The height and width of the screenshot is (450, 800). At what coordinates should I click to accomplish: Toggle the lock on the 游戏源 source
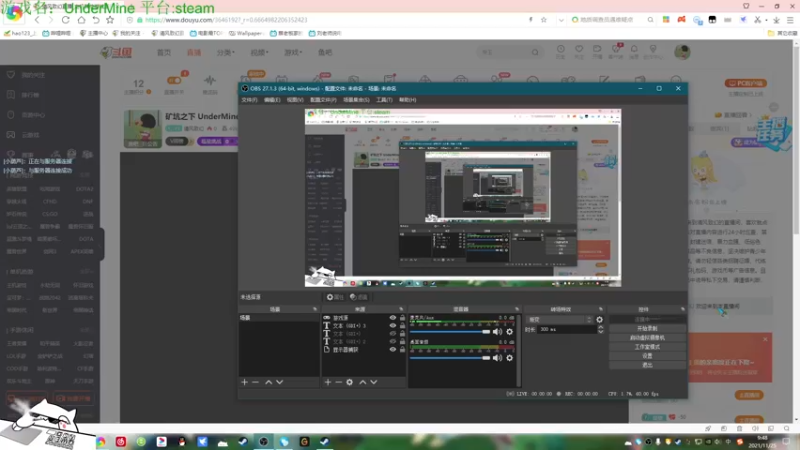[403, 318]
